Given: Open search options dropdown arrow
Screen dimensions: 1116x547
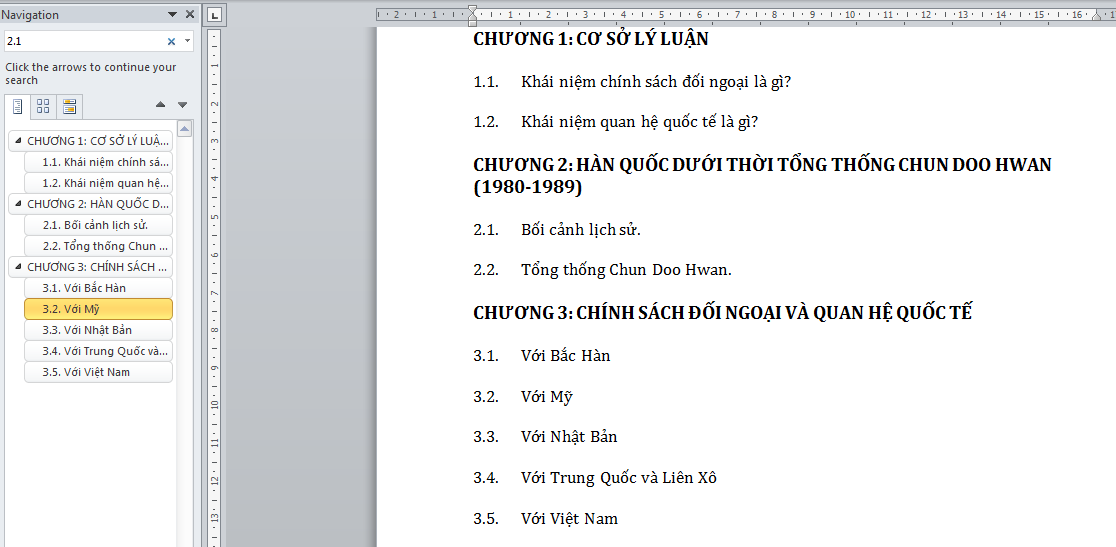Looking at the screenshot, I should 187,41.
